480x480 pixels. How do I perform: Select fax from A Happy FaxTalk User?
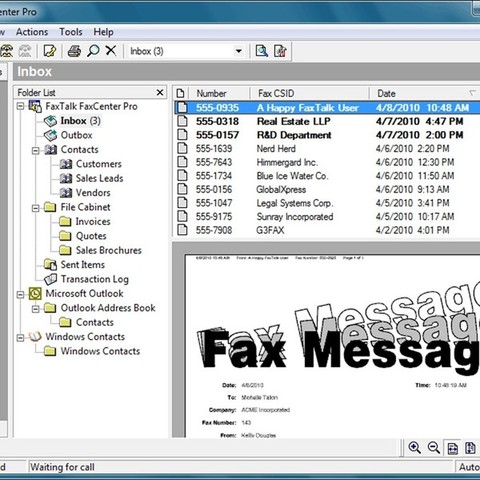(327, 108)
